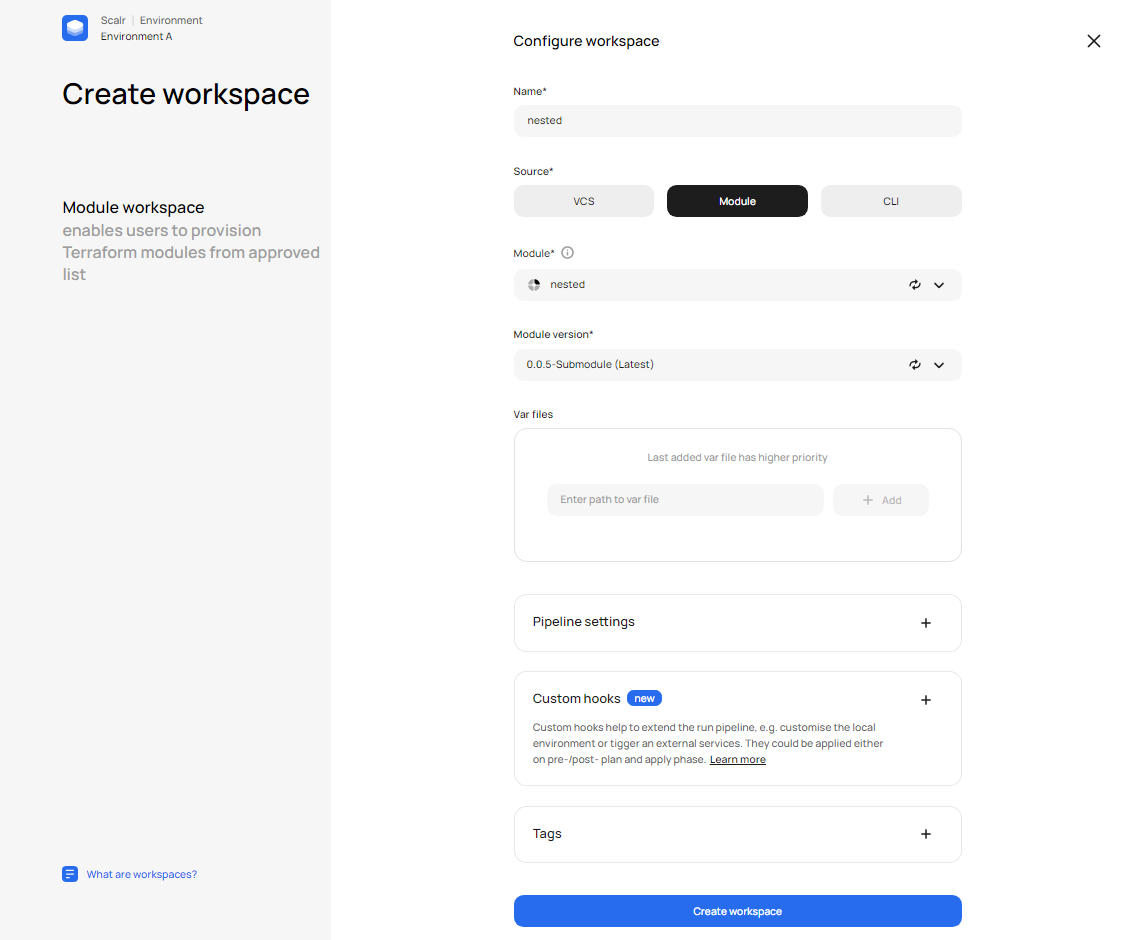Expand the Module dropdown chevron
The height and width of the screenshot is (940, 1122).
pos(939,285)
